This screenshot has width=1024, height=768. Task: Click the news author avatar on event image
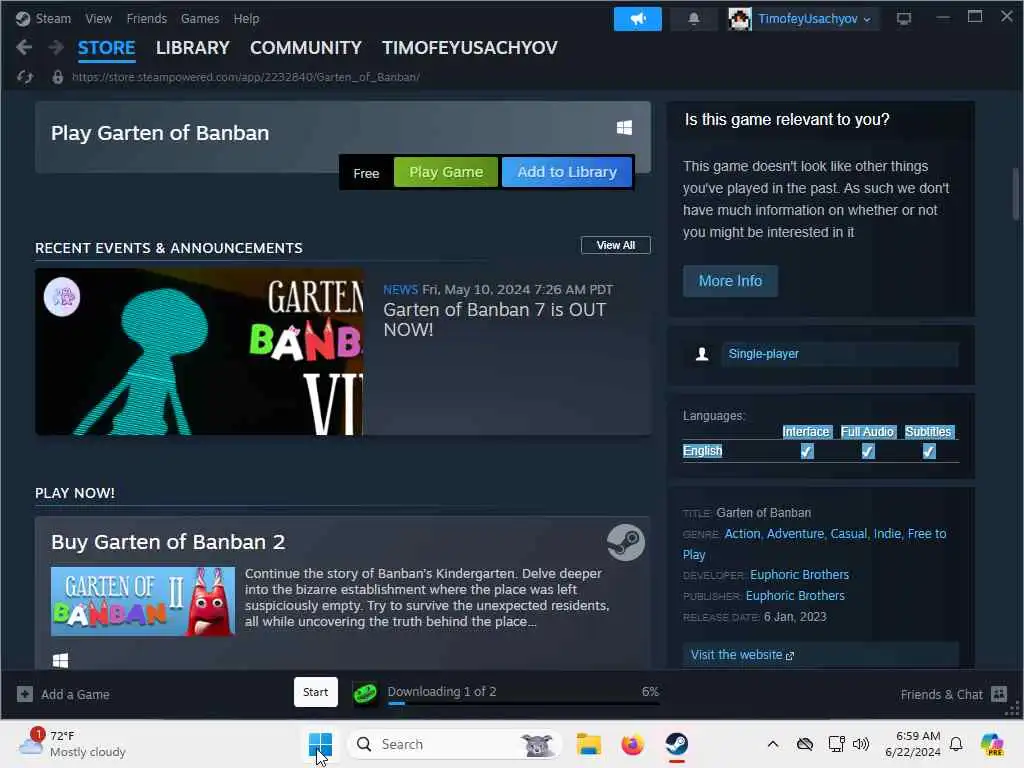click(62, 297)
